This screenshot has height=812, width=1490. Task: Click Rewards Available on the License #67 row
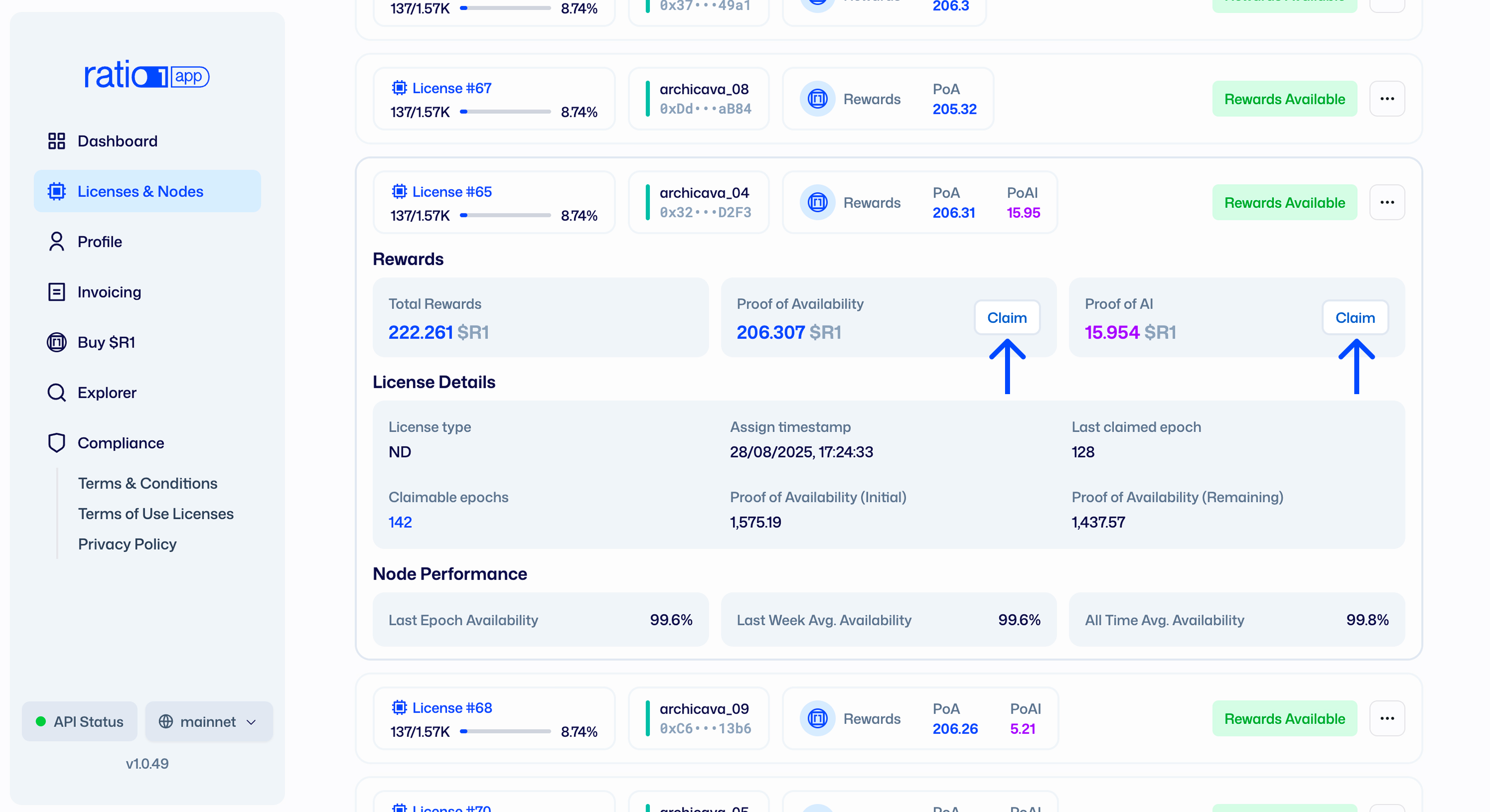(x=1284, y=99)
